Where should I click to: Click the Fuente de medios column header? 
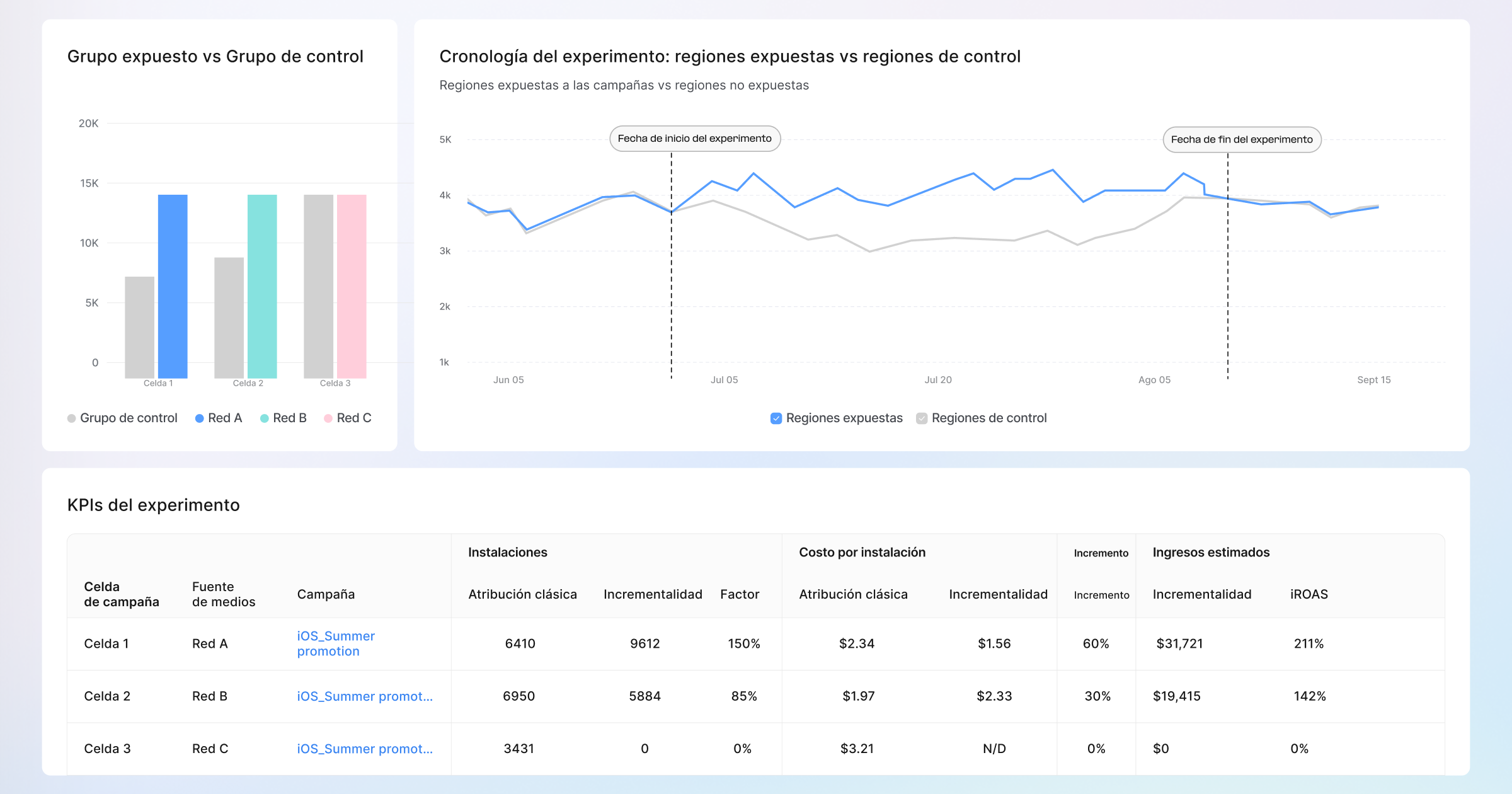click(x=224, y=594)
